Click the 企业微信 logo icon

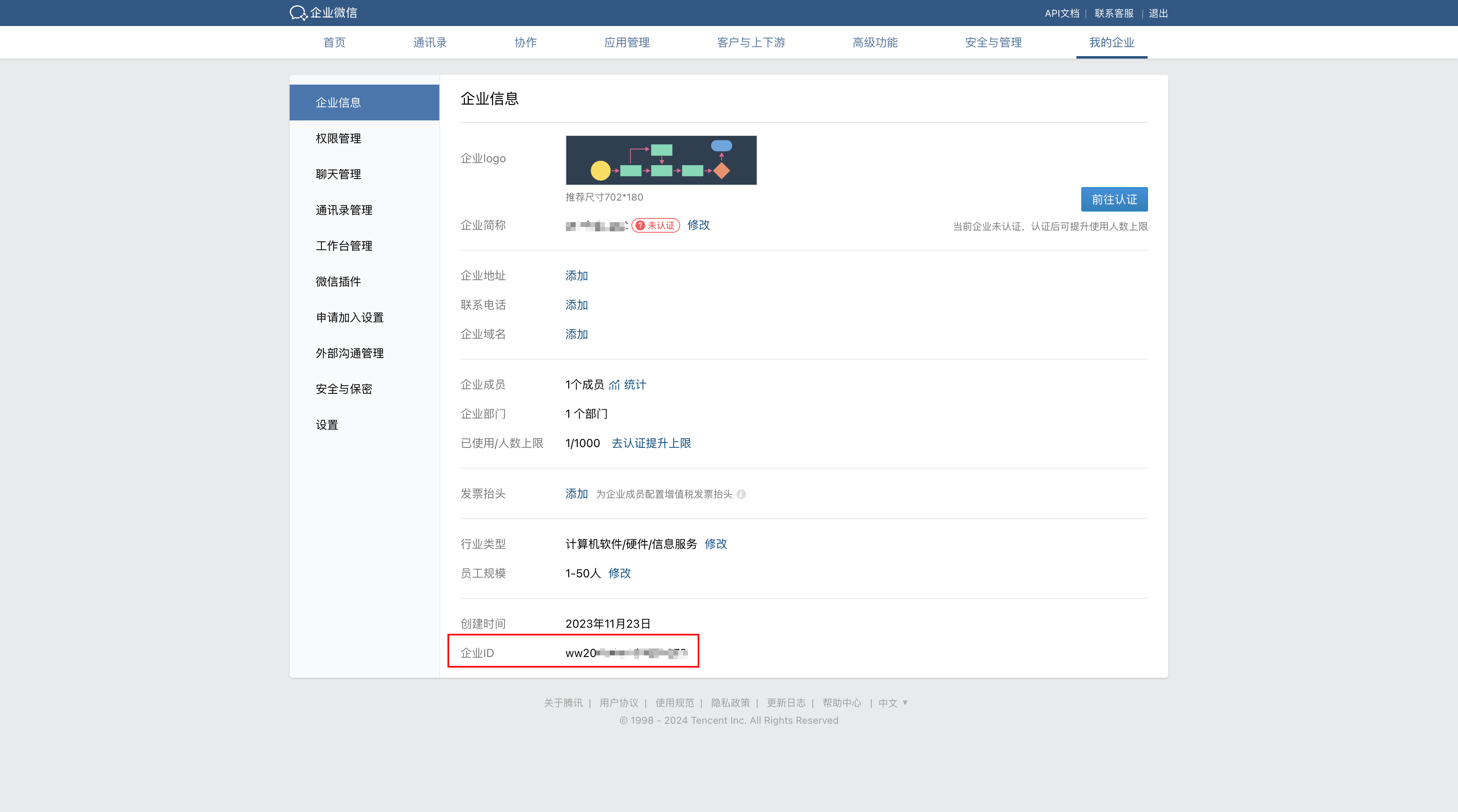coord(298,13)
